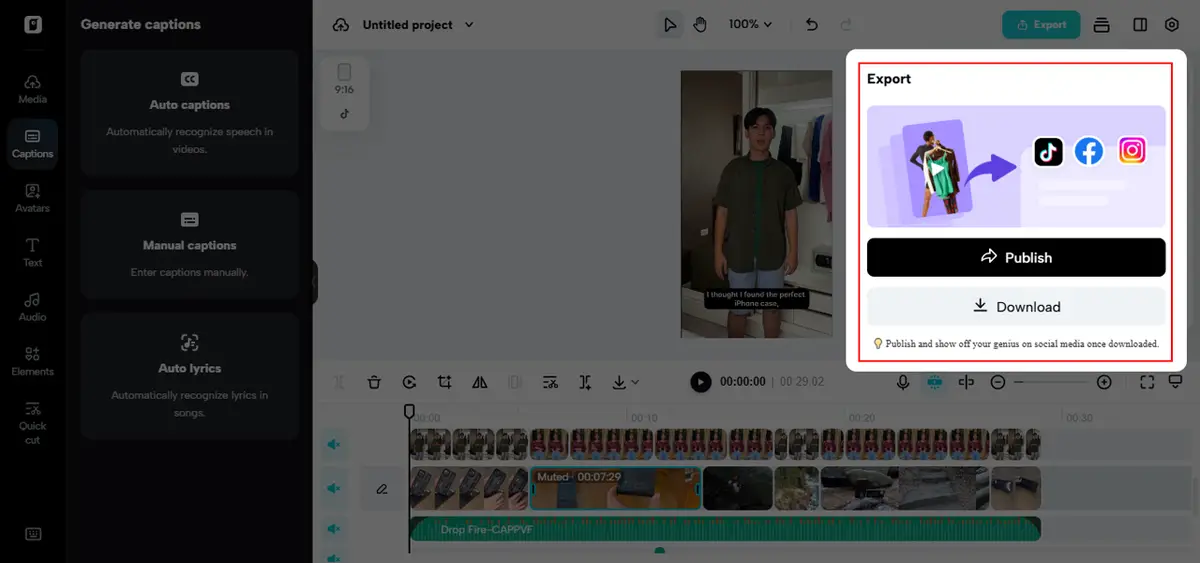The width and height of the screenshot is (1200, 563).
Task: Click the CapCut logo at top left
Action: 33,24
